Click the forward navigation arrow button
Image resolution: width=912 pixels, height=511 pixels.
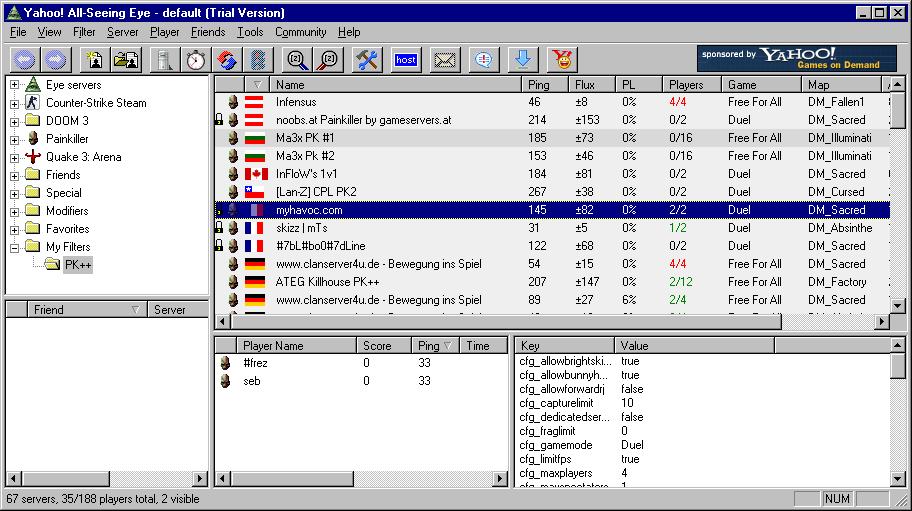pos(55,59)
